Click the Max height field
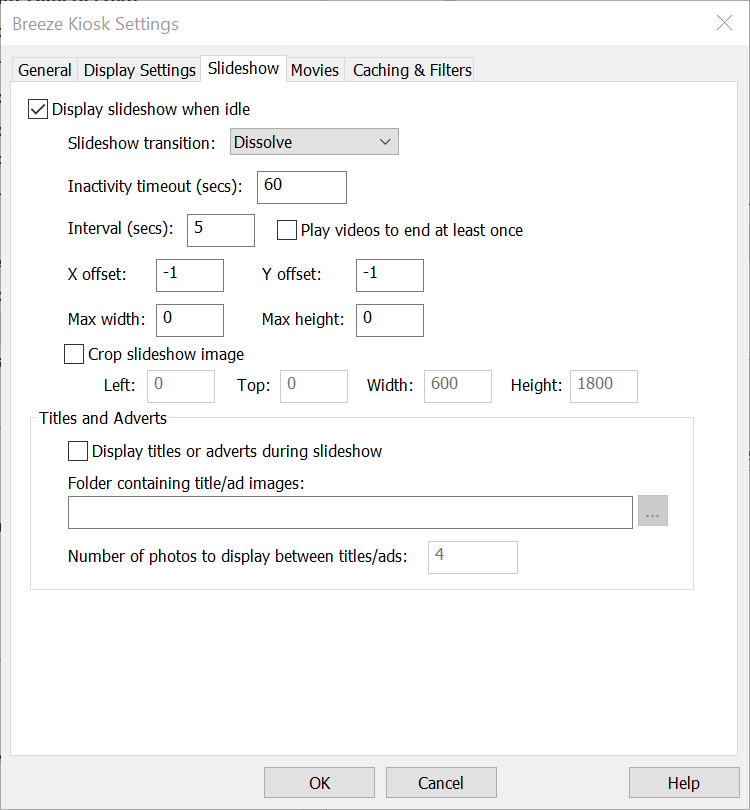This screenshot has height=810, width=750. [x=389, y=320]
